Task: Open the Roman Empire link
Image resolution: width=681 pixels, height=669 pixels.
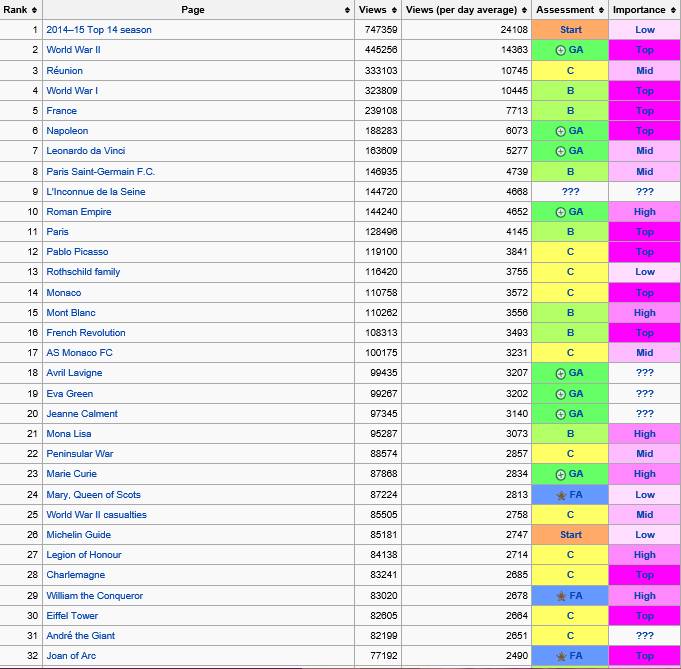Action: tap(79, 212)
